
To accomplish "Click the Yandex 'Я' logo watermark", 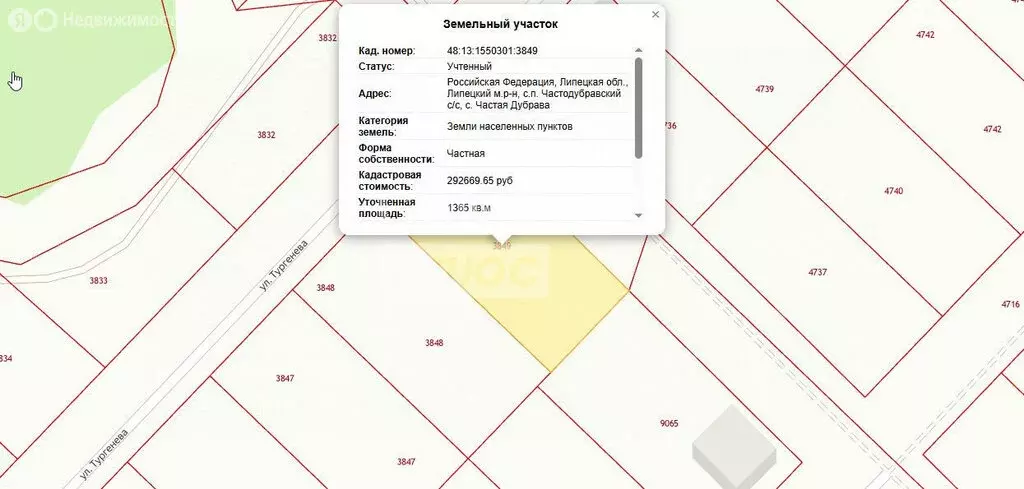I will (14, 19).
